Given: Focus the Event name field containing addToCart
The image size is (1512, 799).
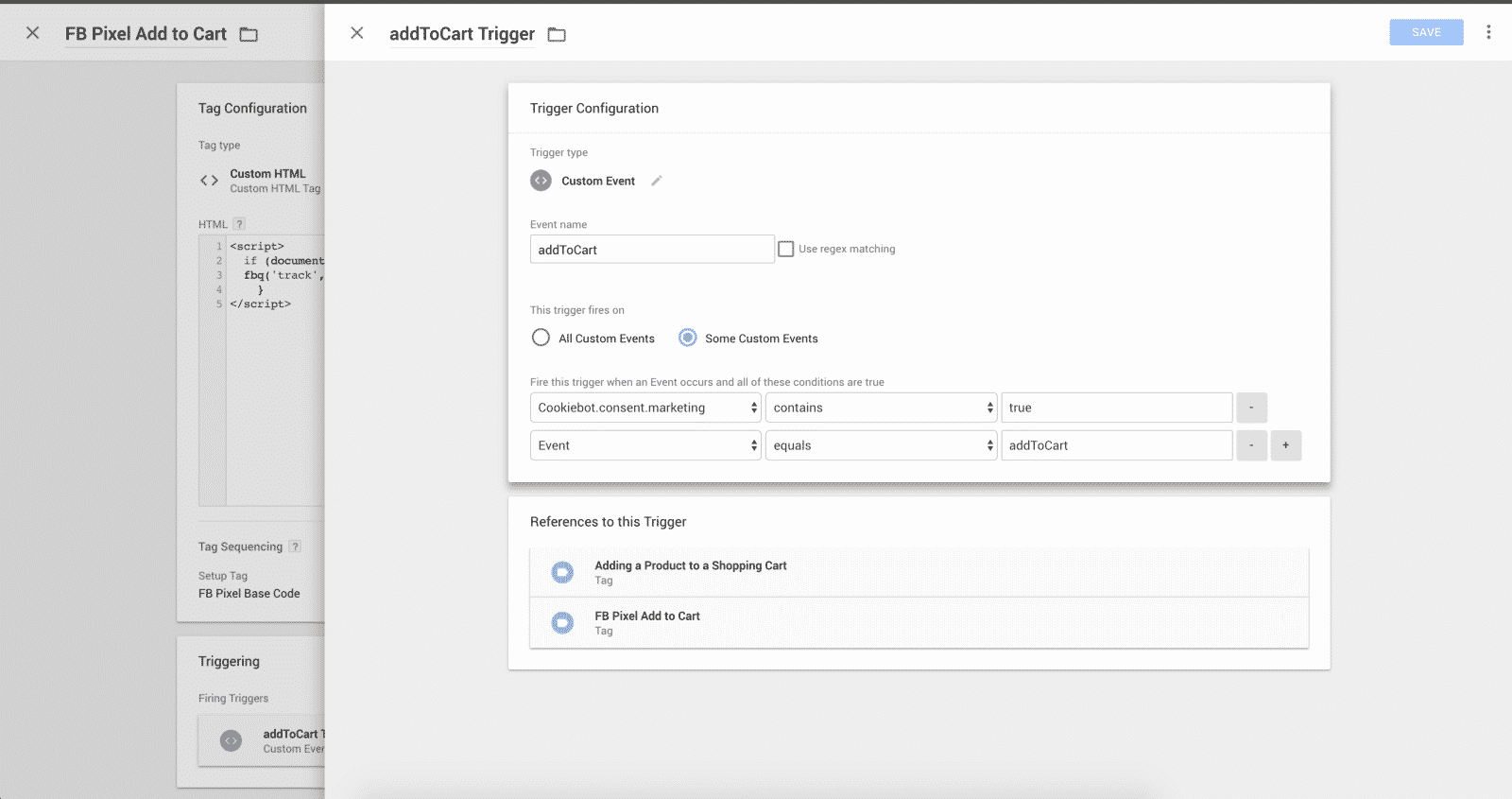Looking at the screenshot, I should point(652,250).
